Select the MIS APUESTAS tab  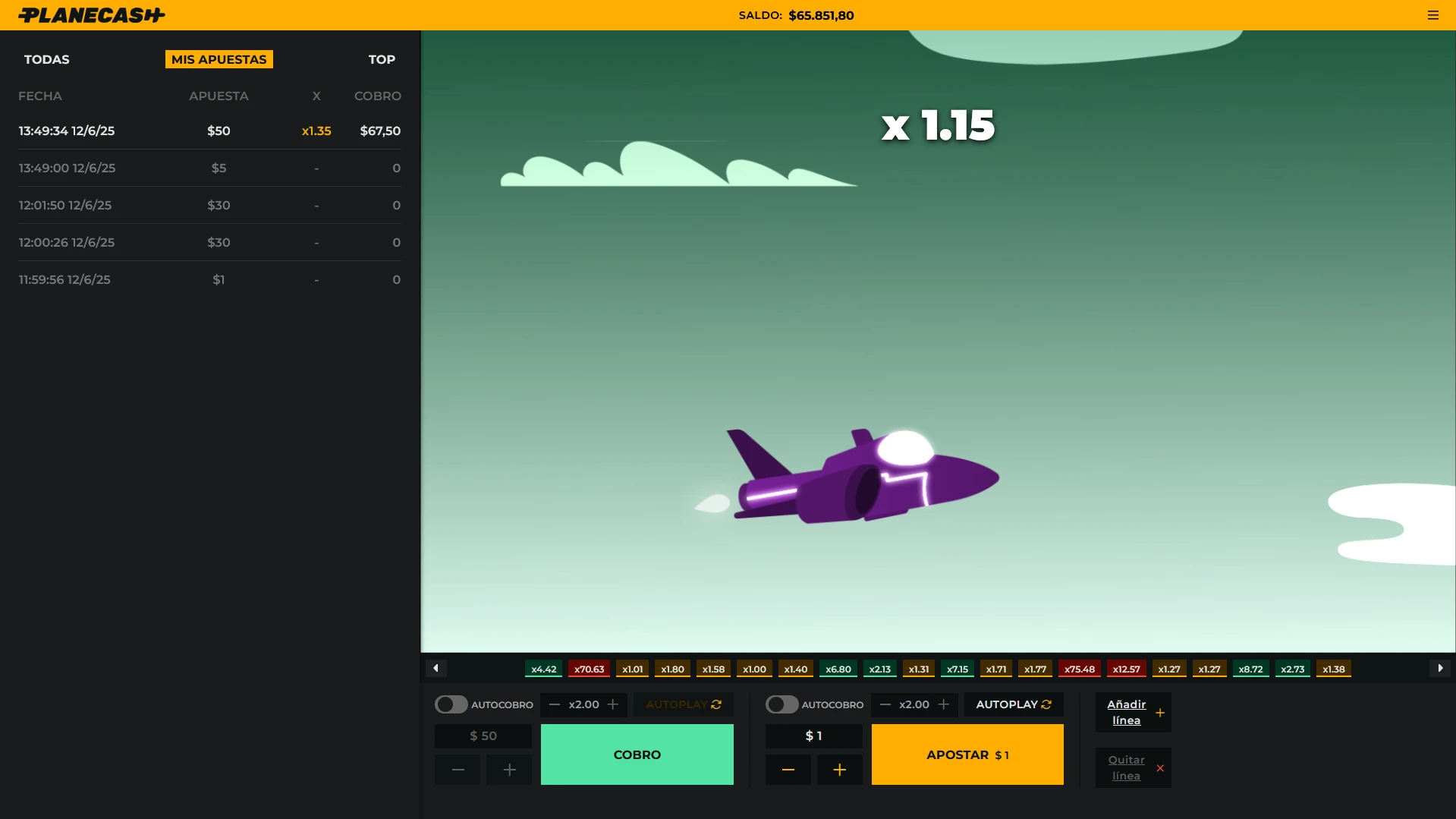click(x=219, y=59)
